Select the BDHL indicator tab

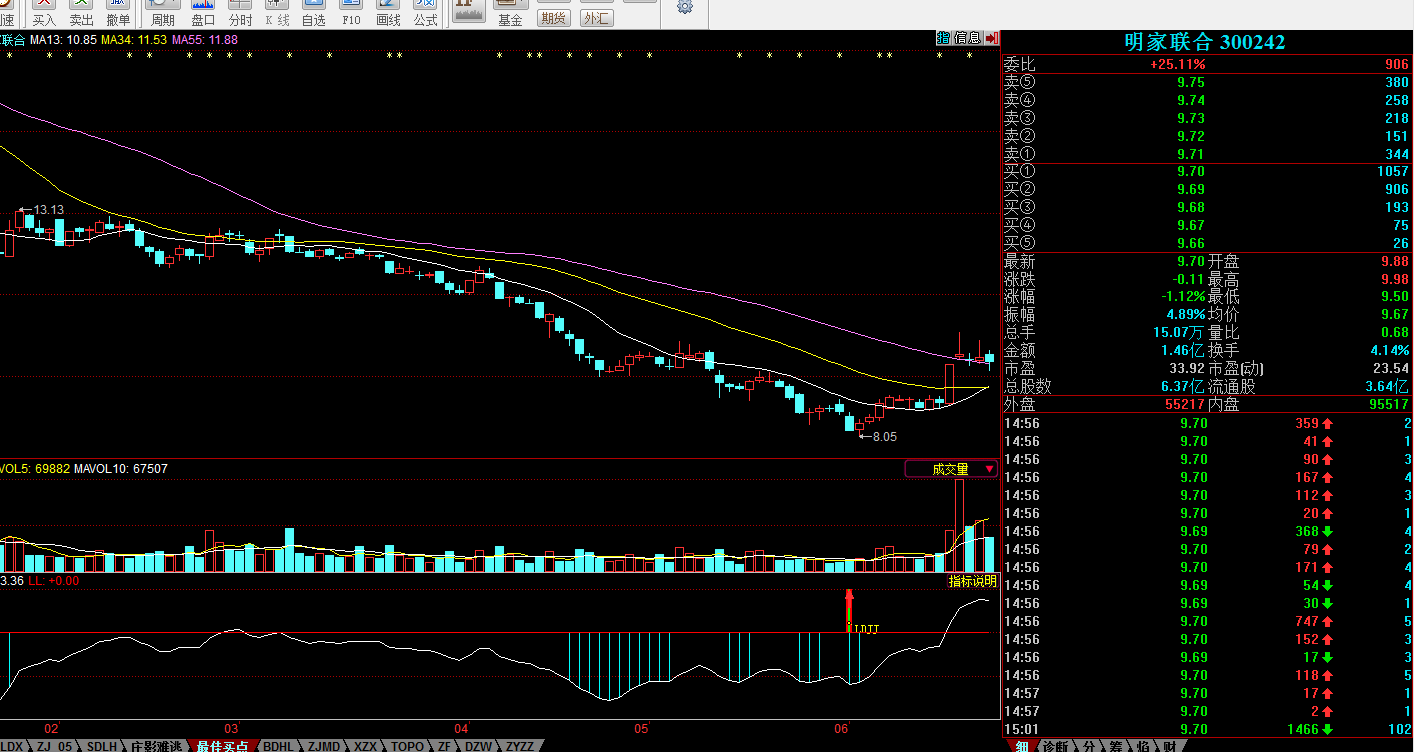pos(279,746)
